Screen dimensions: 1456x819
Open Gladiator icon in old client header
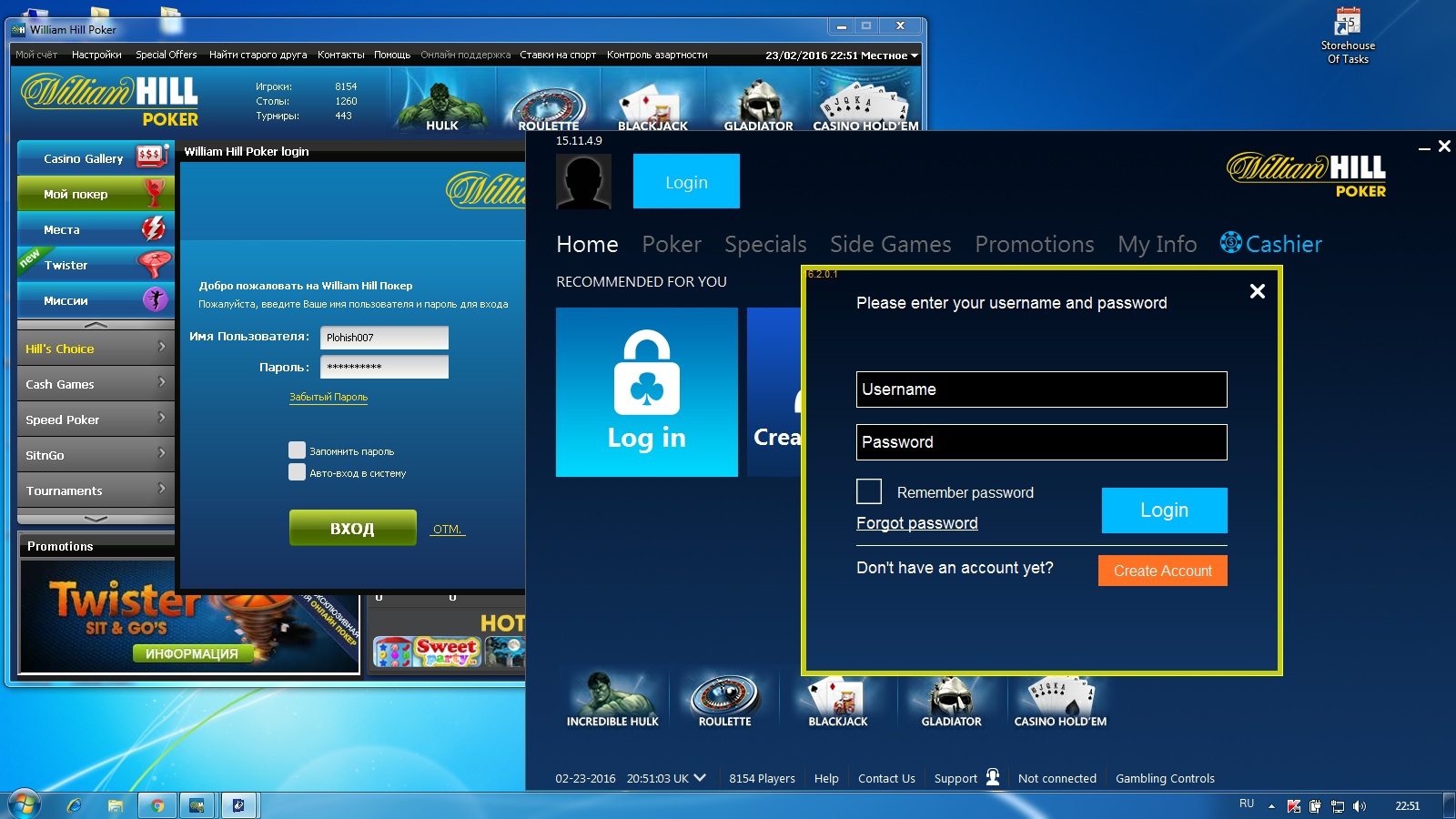coord(758,106)
